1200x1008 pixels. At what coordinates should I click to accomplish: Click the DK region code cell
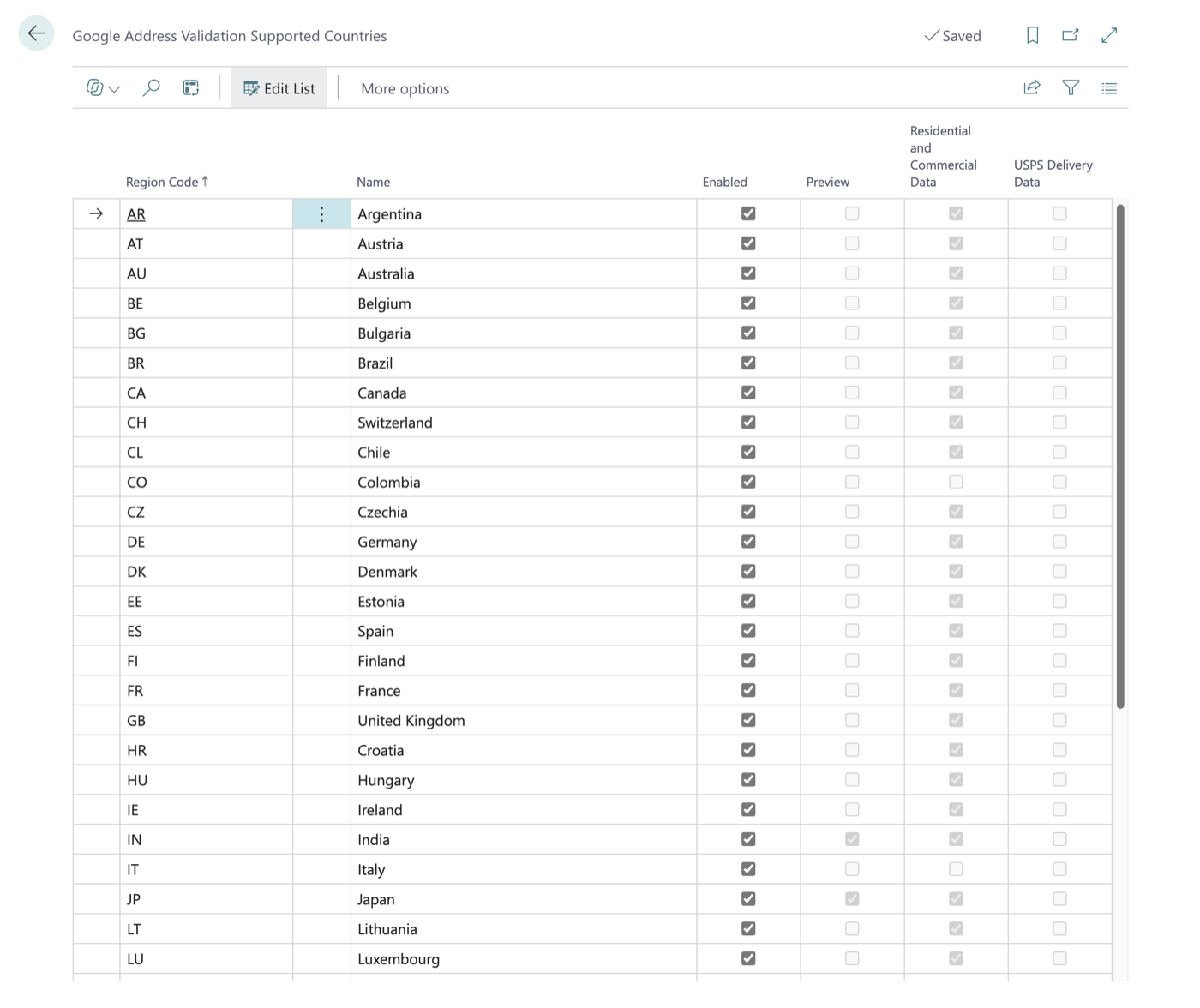click(x=206, y=572)
